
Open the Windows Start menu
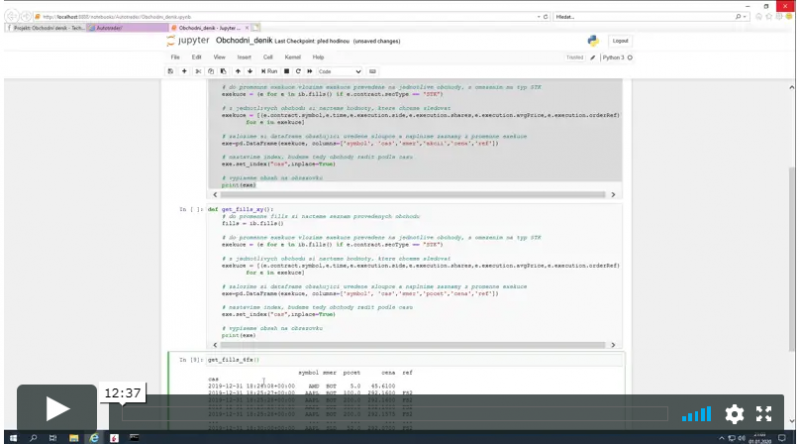point(13,438)
